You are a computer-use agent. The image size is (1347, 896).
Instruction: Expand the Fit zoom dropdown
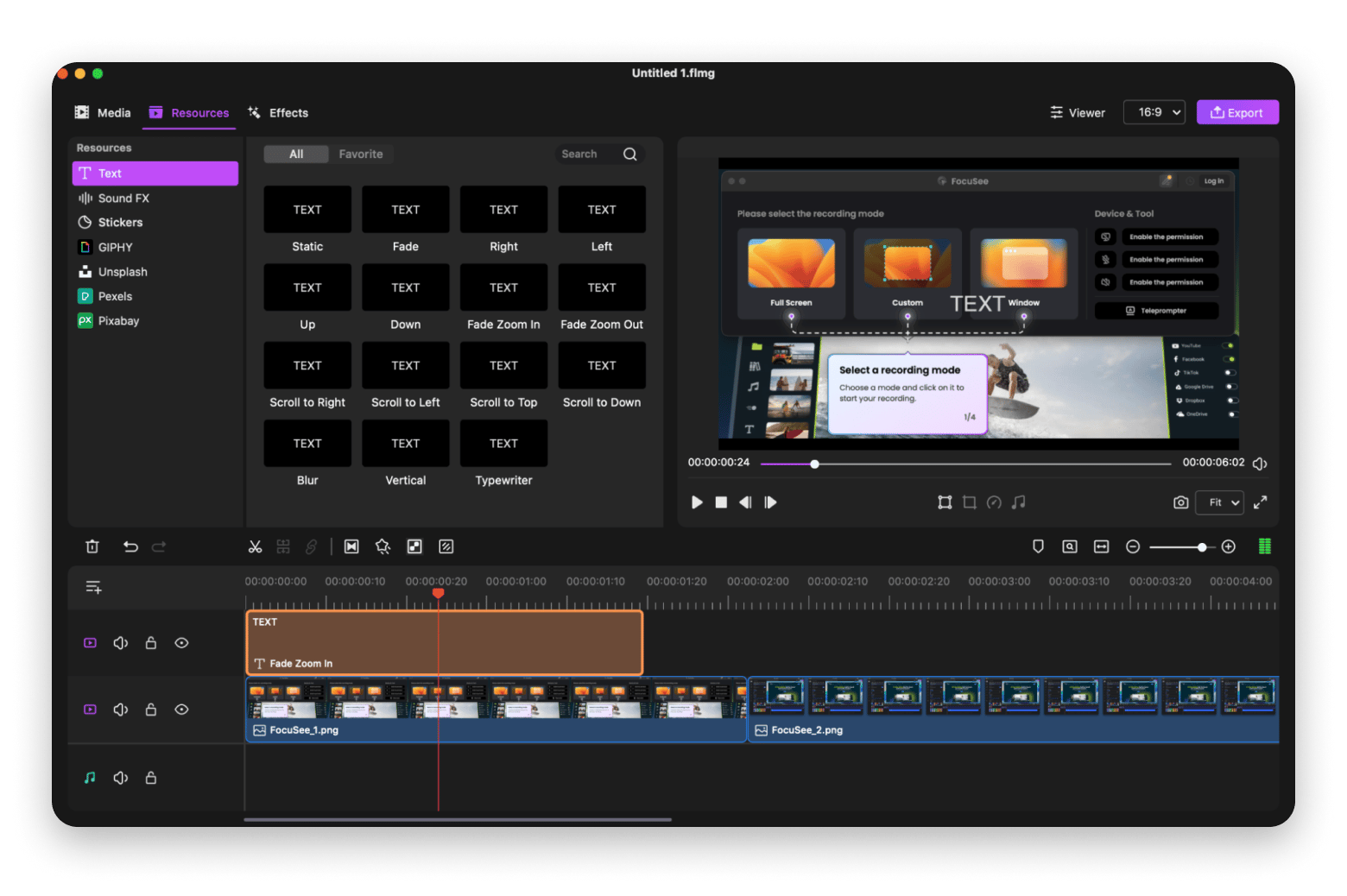[1219, 502]
